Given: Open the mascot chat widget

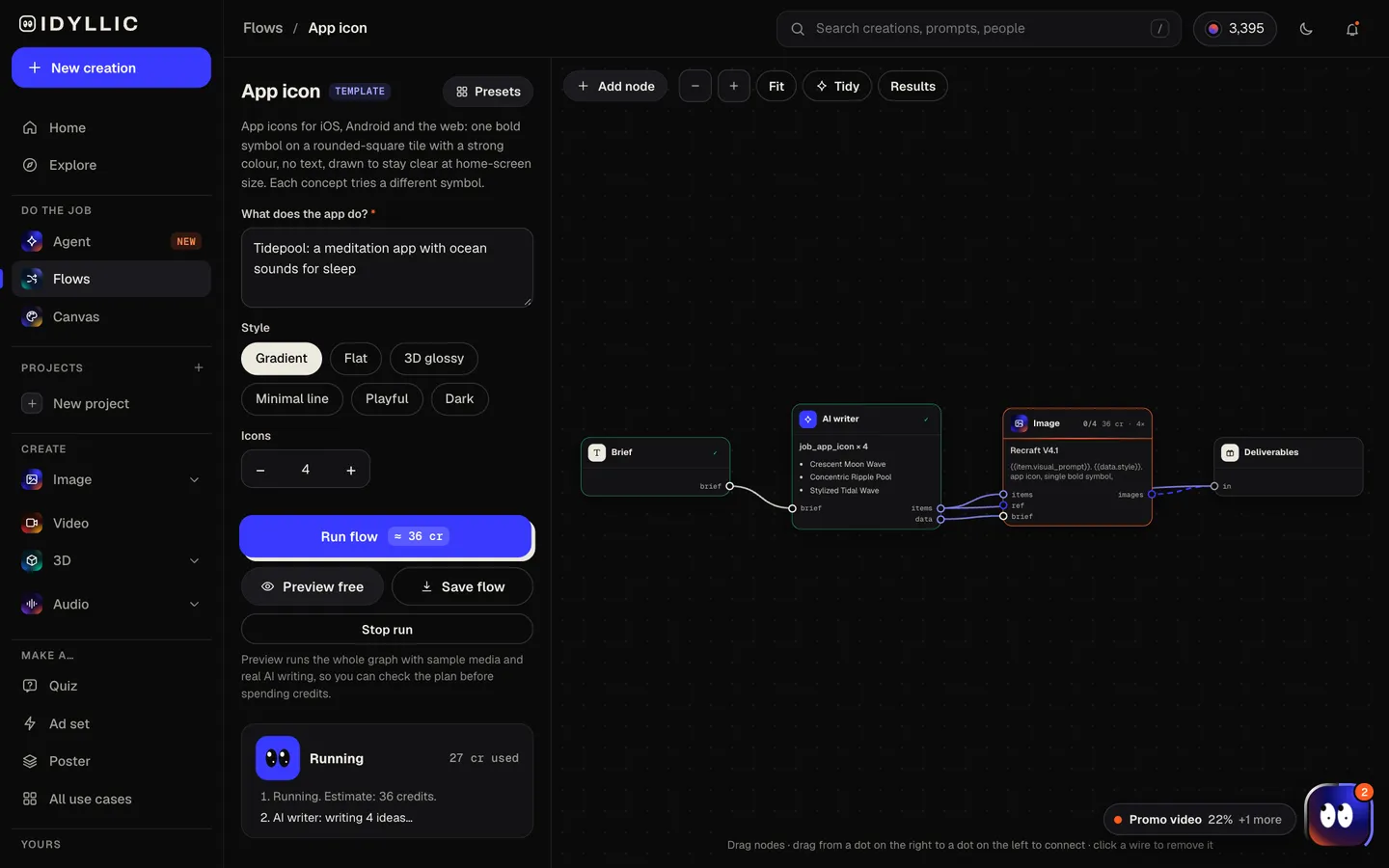Looking at the screenshot, I should point(1337,815).
